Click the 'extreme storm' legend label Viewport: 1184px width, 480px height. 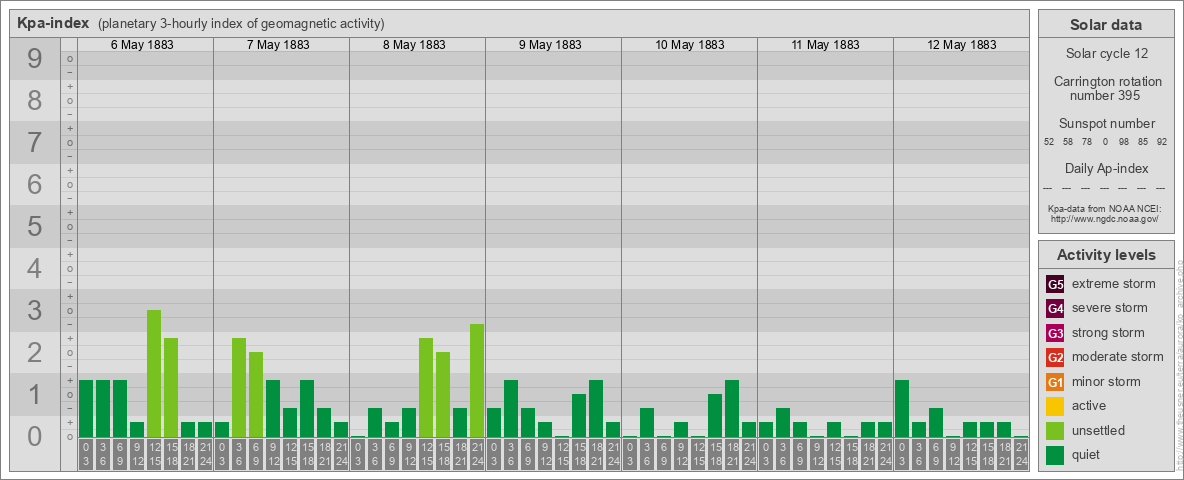[x=1113, y=284]
